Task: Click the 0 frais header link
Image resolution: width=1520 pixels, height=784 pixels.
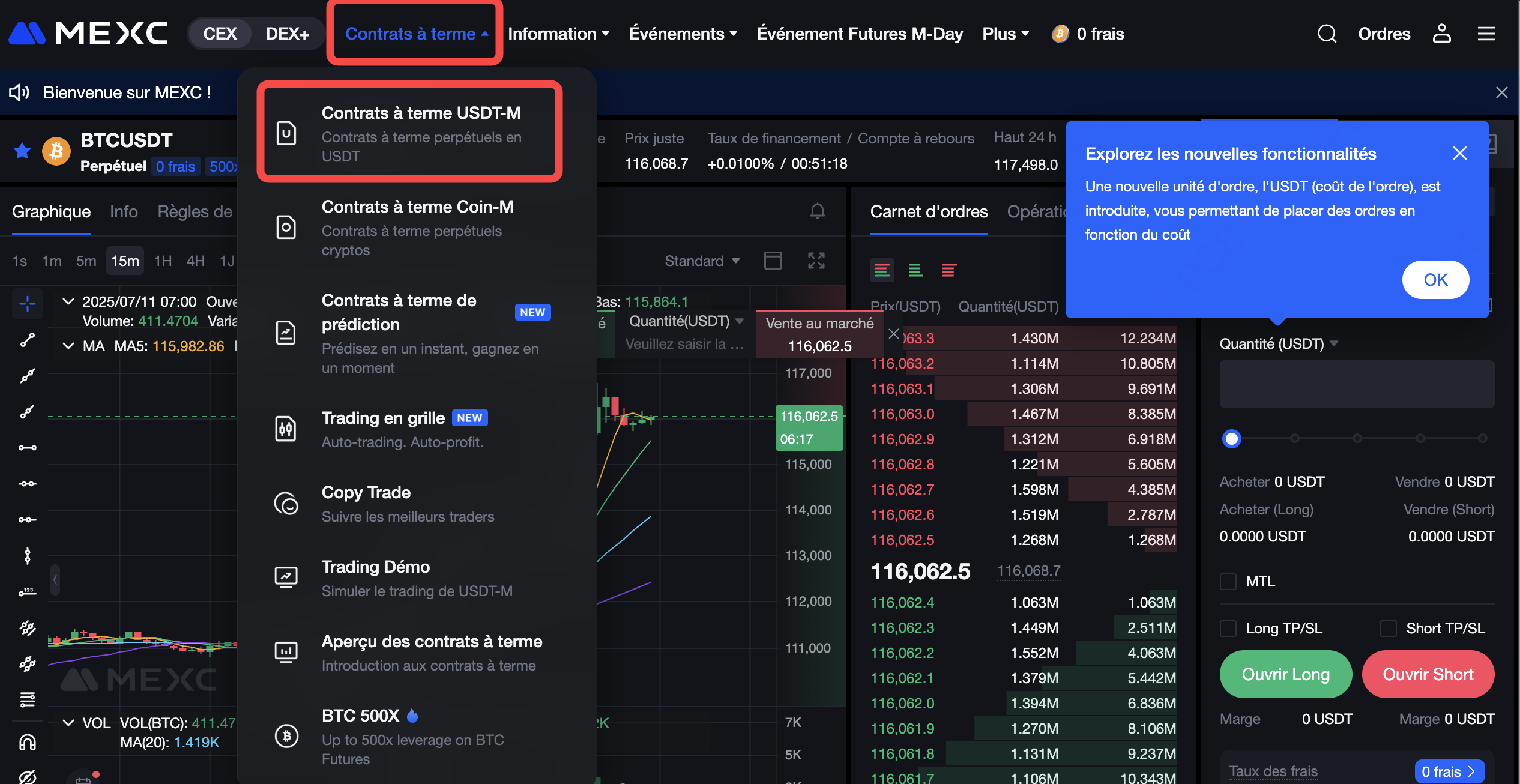Action: [1088, 34]
